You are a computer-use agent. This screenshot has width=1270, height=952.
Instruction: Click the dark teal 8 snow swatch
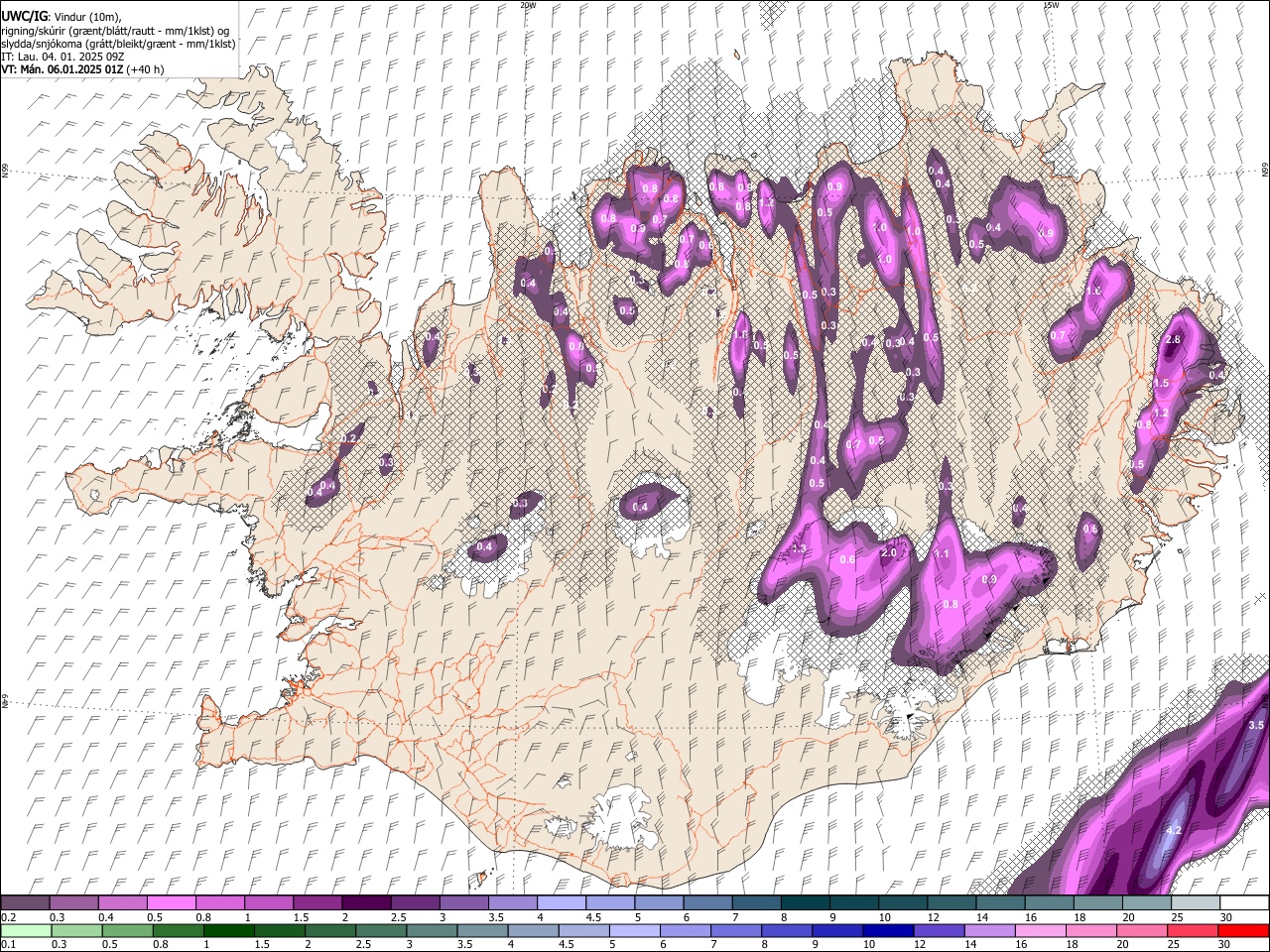coord(805,902)
